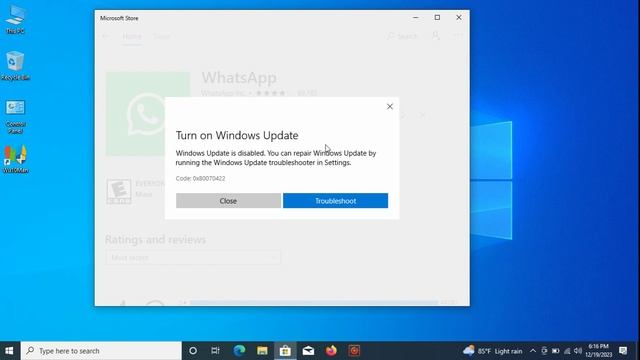The height and width of the screenshot is (360, 640).
Task: Launch Firefox from taskbar
Action: [x=331, y=351]
